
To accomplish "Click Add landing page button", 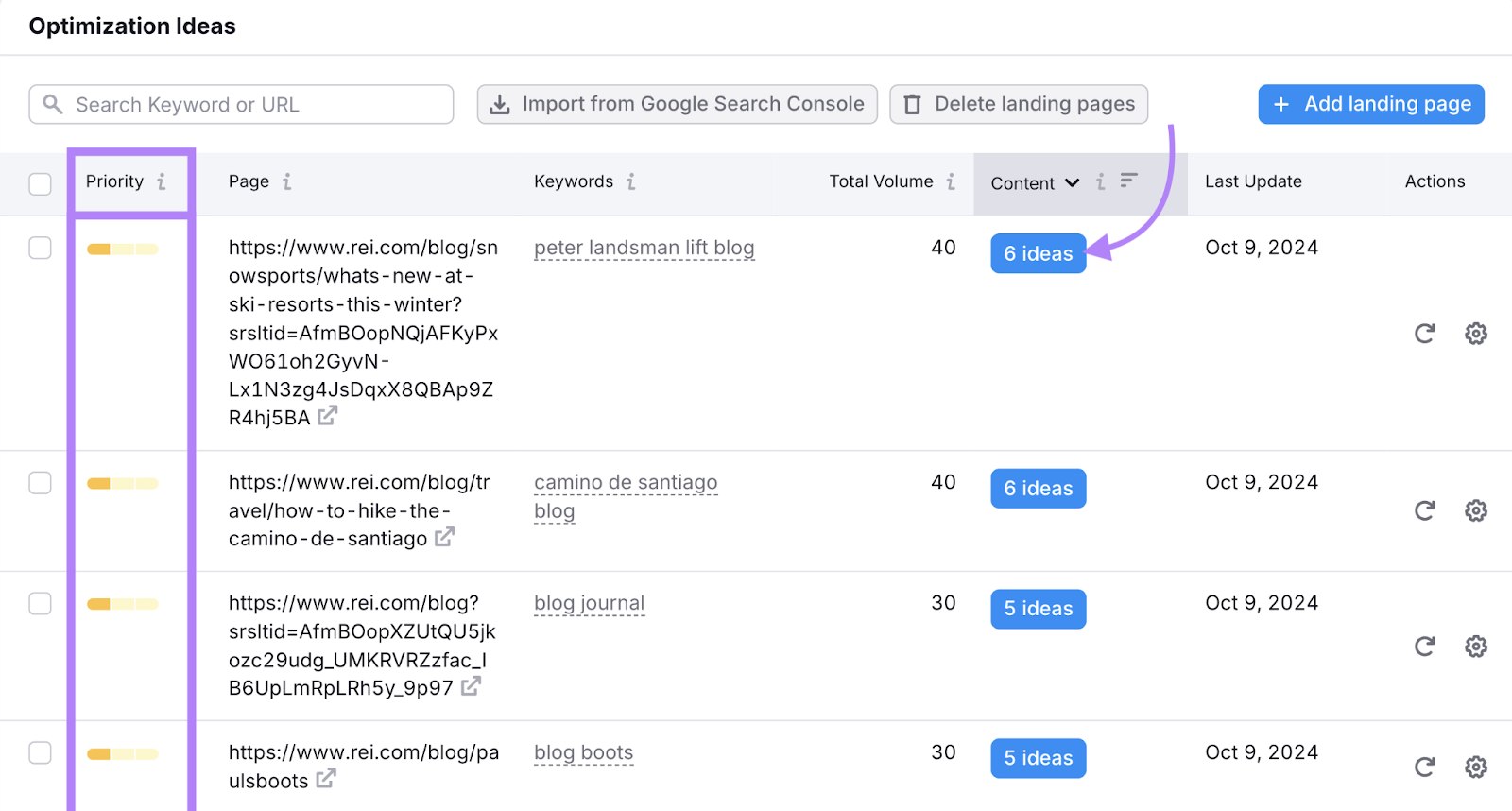I will 1370,104.
